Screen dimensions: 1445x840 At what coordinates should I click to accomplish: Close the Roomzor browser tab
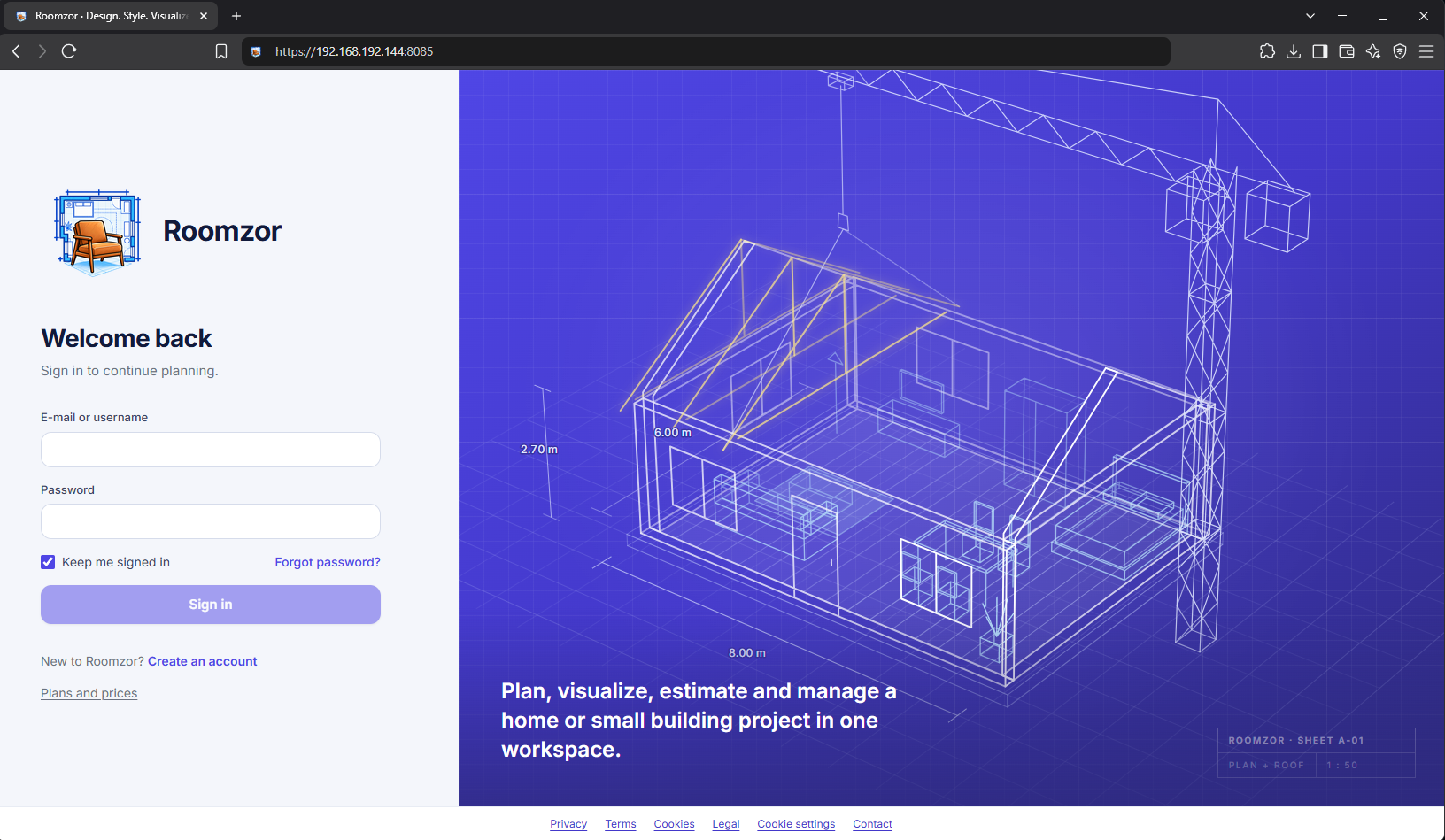click(x=204, y=16)
